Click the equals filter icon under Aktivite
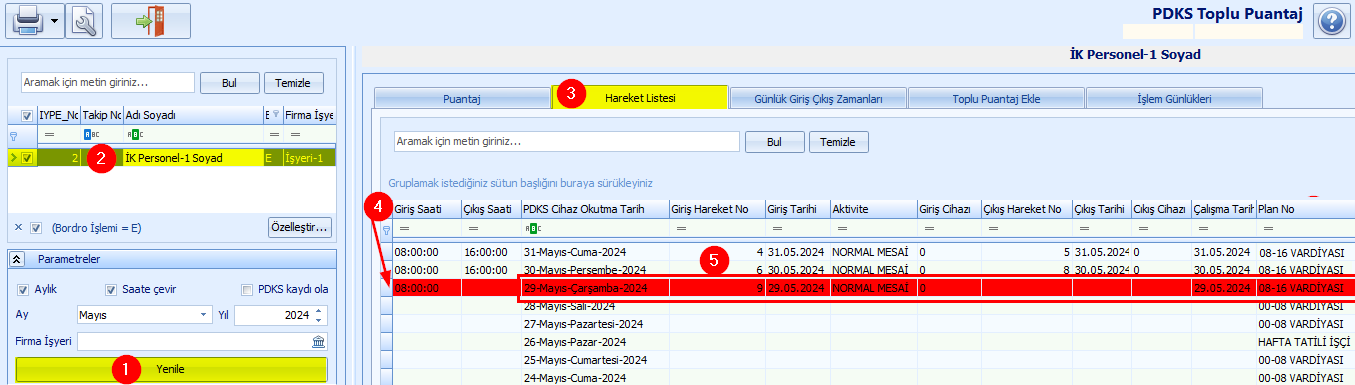The width and height of the screenshot is (1355, 385). pyautogui.click(x=842, y=228)
